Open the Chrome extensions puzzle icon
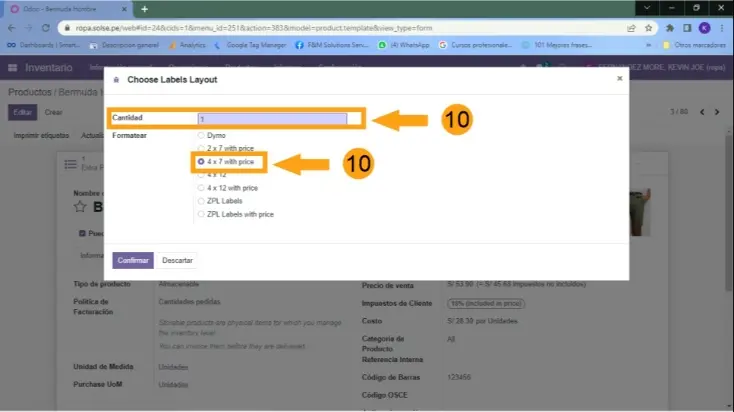The height and width of the screenshot is (412, 734). [669, 28]
